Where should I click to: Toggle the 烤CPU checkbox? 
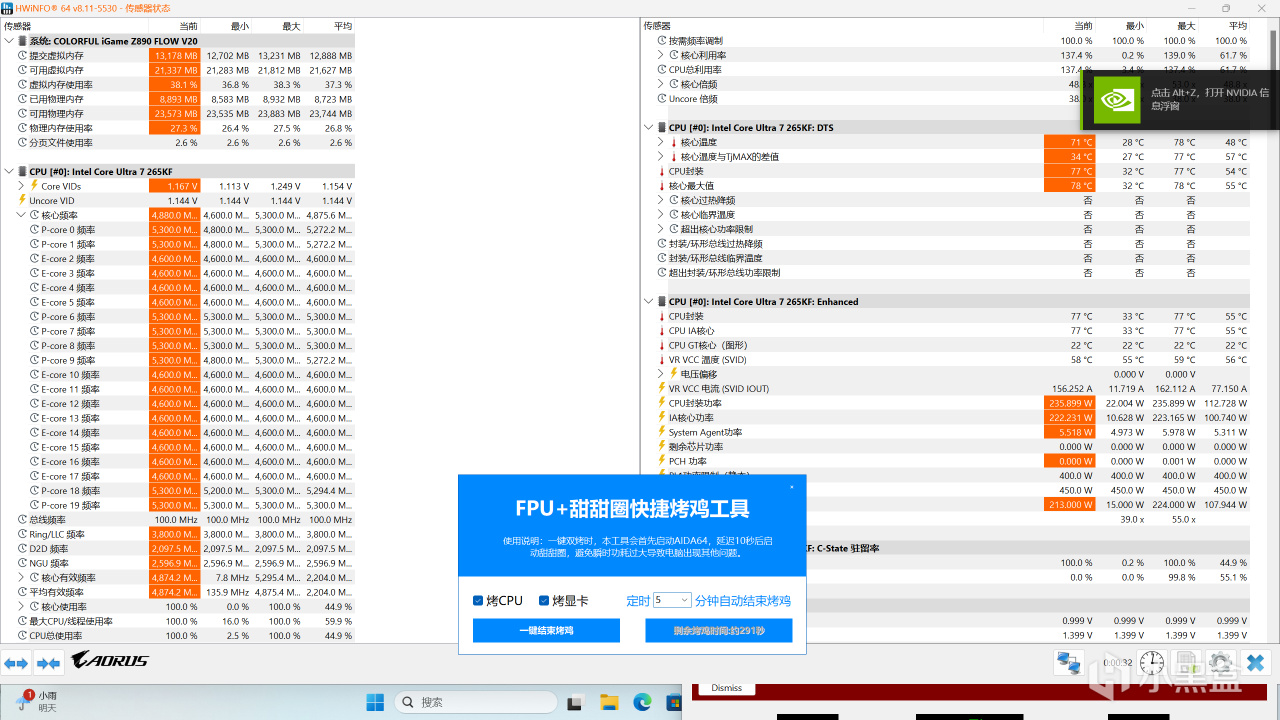pos(478,601)
